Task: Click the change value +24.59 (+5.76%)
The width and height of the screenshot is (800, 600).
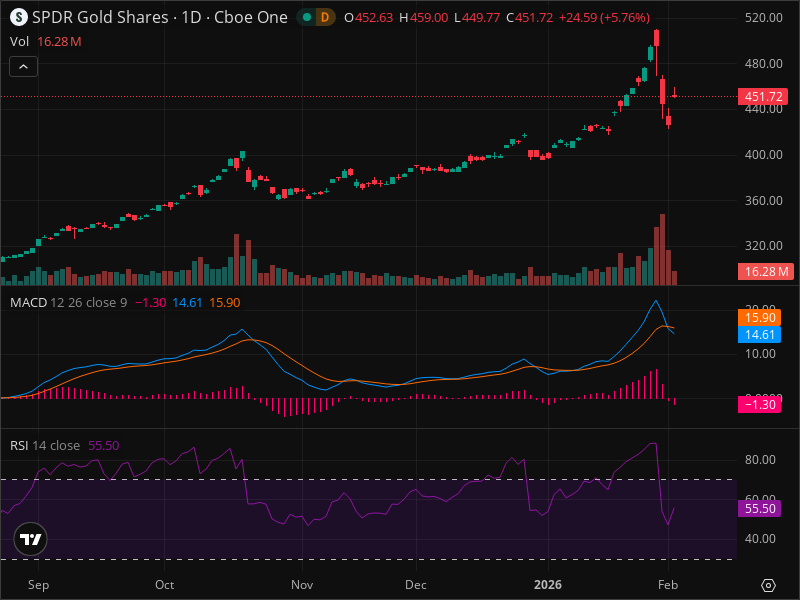Action: point(605,17)
